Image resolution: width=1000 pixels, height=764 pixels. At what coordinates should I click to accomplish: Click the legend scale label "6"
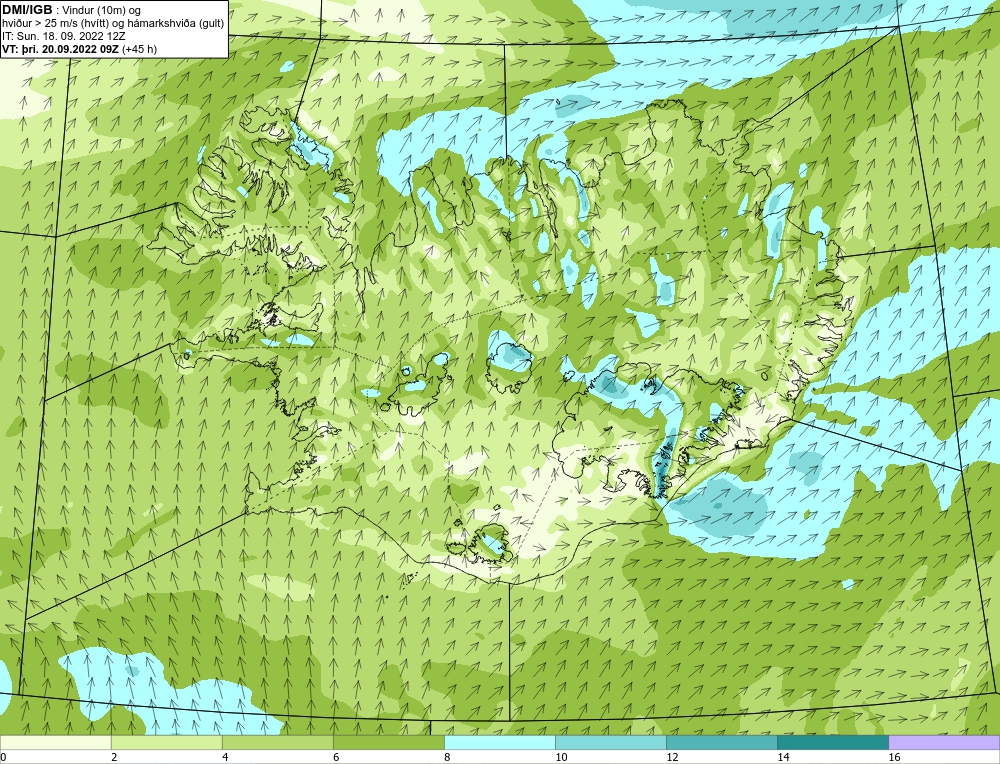tap(336, 757)
